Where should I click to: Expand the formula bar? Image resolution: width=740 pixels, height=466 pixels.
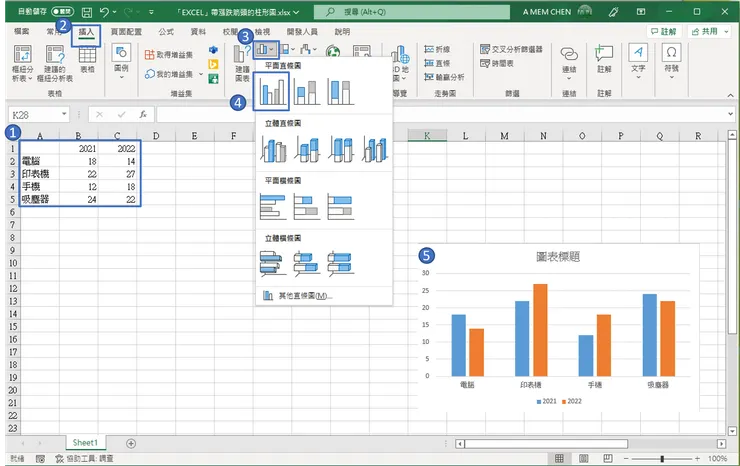pos(730,114)
